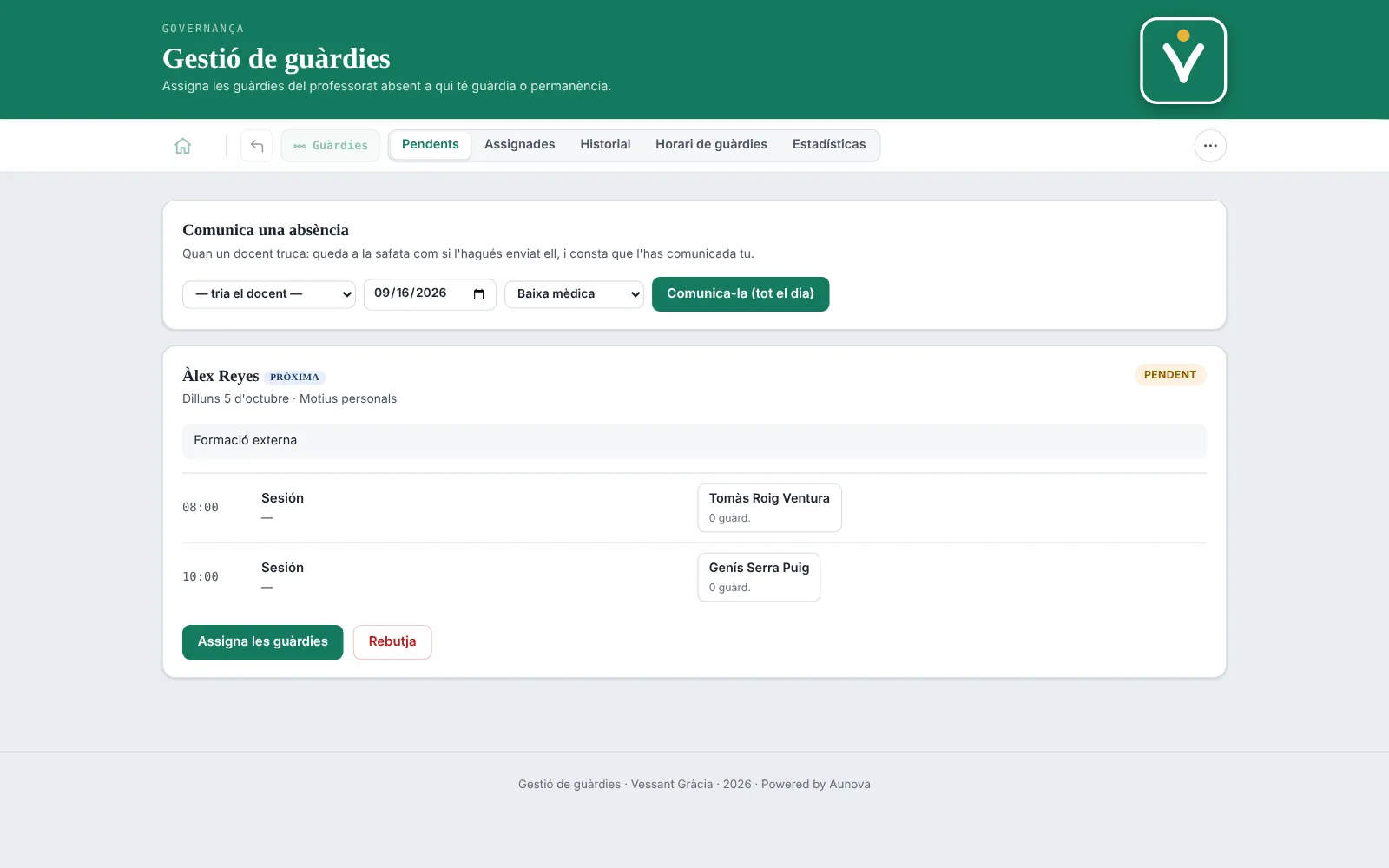Switch to the Pendents tab
The width and height of the screenshot is (1389, 868).
pos(431,145)
